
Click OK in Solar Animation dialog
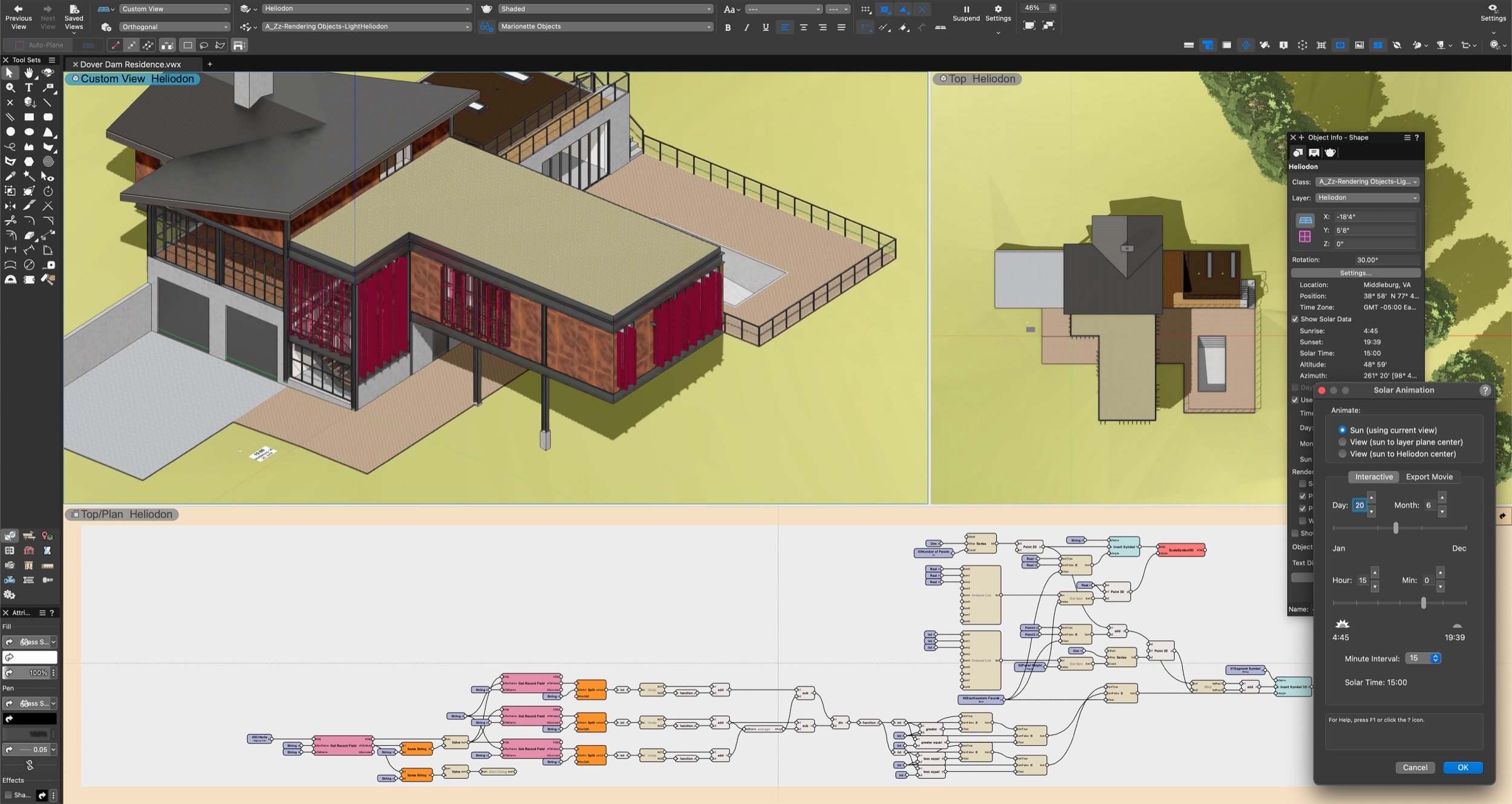click(1462, 767)
